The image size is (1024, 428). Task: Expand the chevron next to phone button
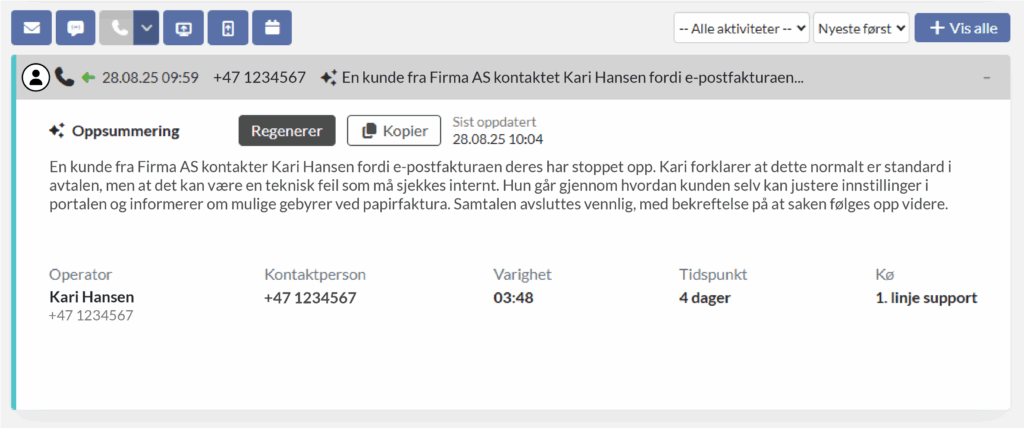pyautogui.click(x=146, y=28)
